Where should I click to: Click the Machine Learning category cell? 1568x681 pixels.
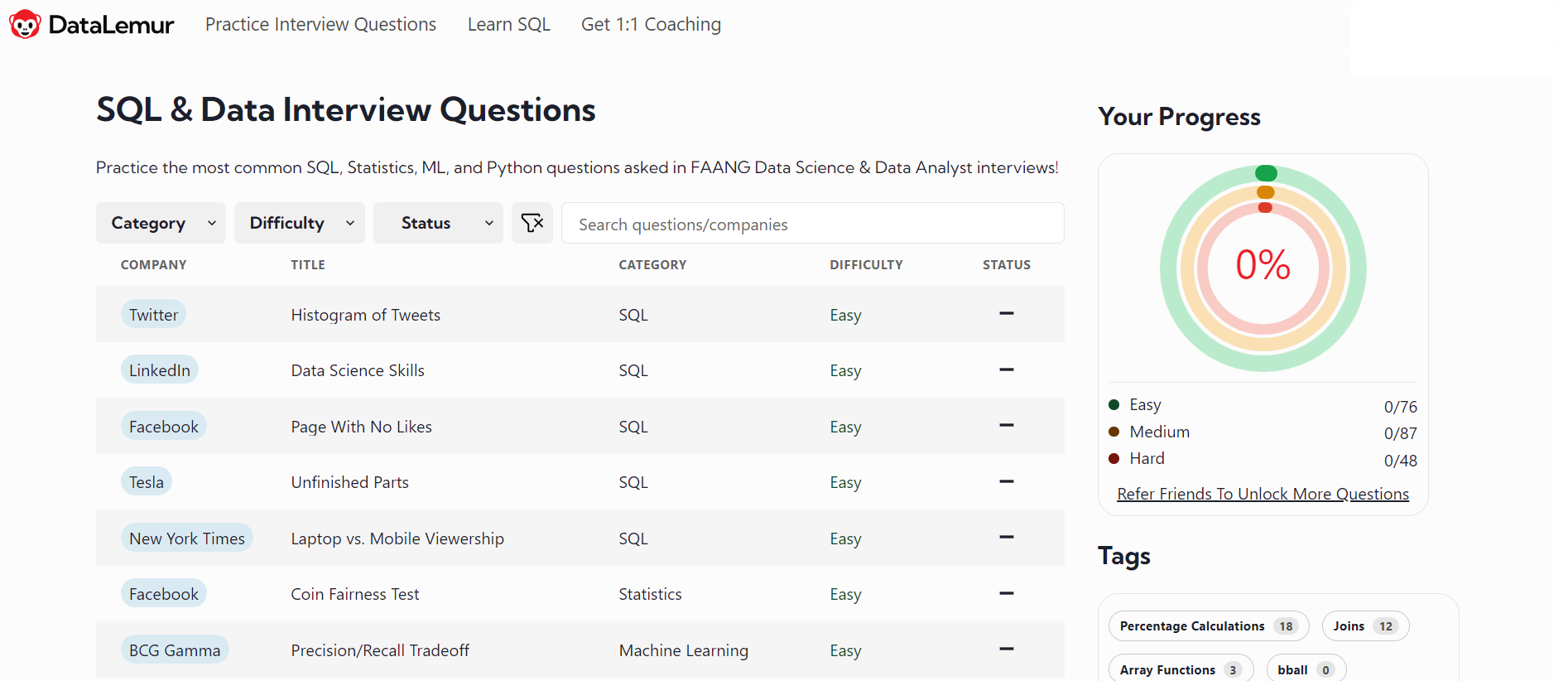pyautogui.click(x=683, y=650)
